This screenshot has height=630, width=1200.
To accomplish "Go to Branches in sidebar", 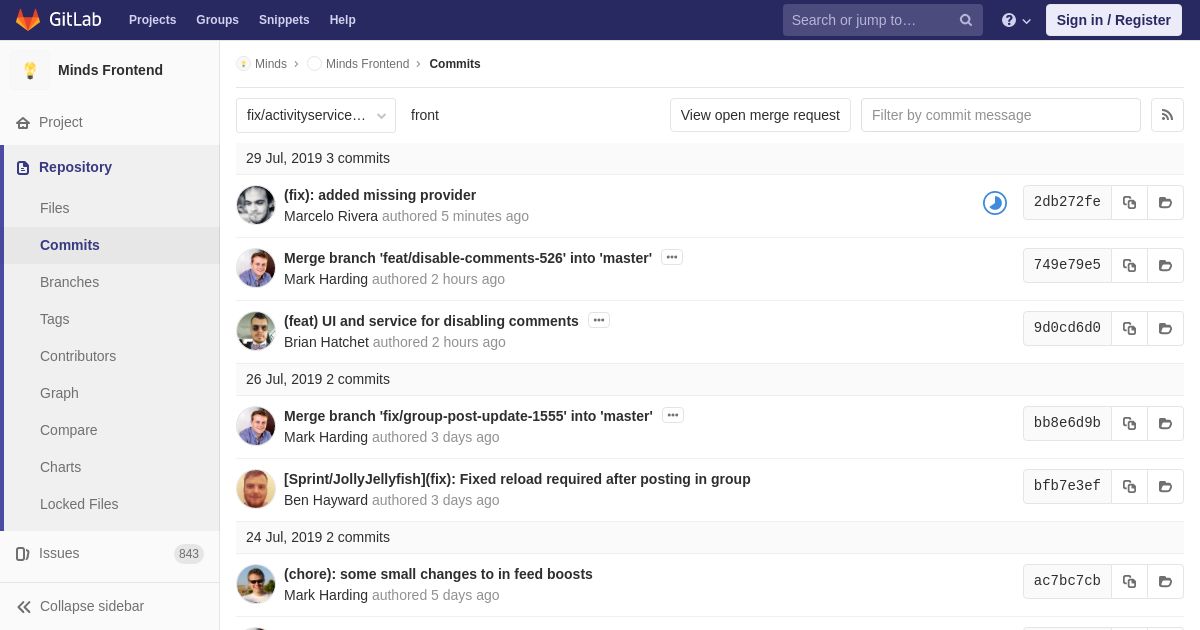I will [69, 282].
